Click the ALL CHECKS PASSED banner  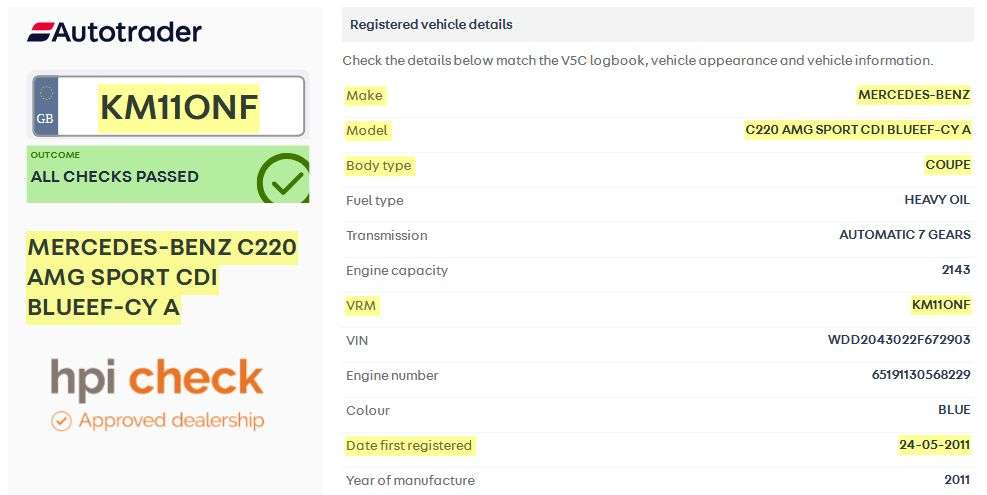tap(115, 176)
